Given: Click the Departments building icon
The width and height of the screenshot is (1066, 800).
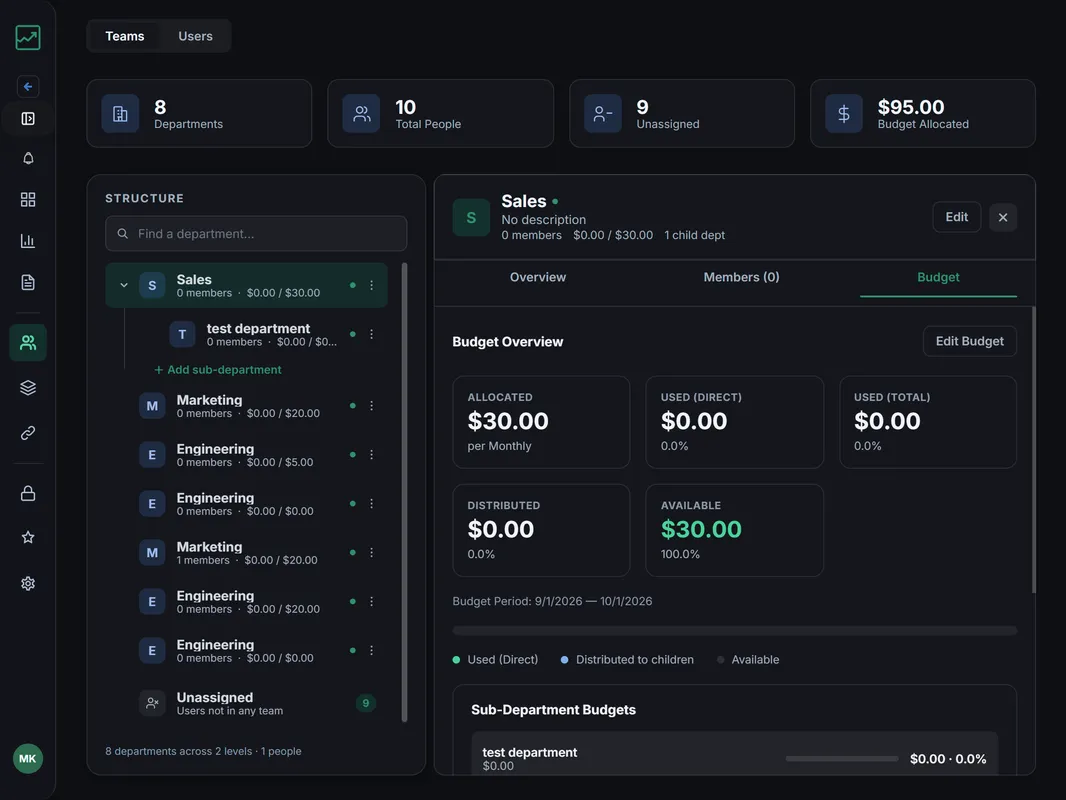Looking at the screenshot, I should click(120, 114).
